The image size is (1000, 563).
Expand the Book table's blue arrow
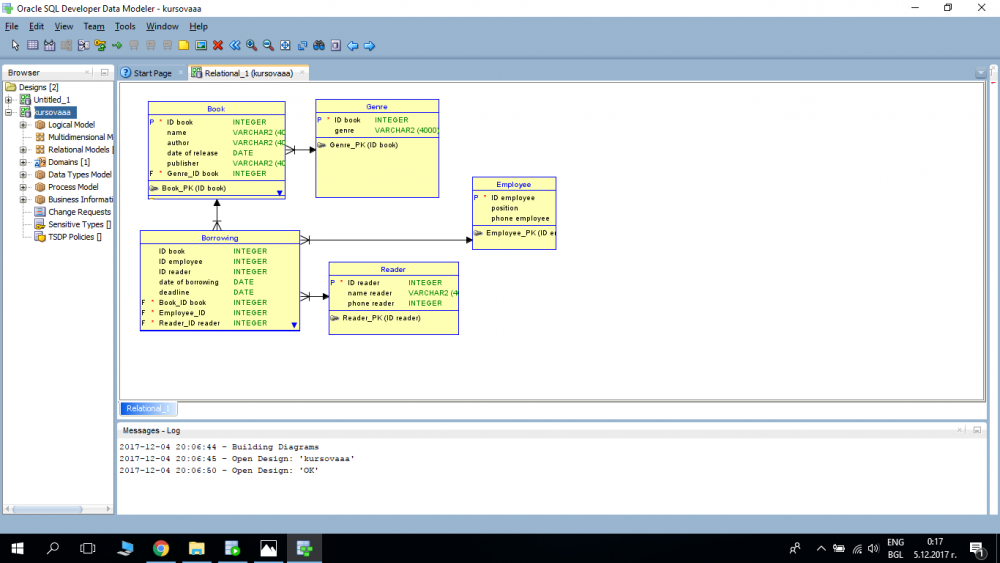[x=279, y=193]
